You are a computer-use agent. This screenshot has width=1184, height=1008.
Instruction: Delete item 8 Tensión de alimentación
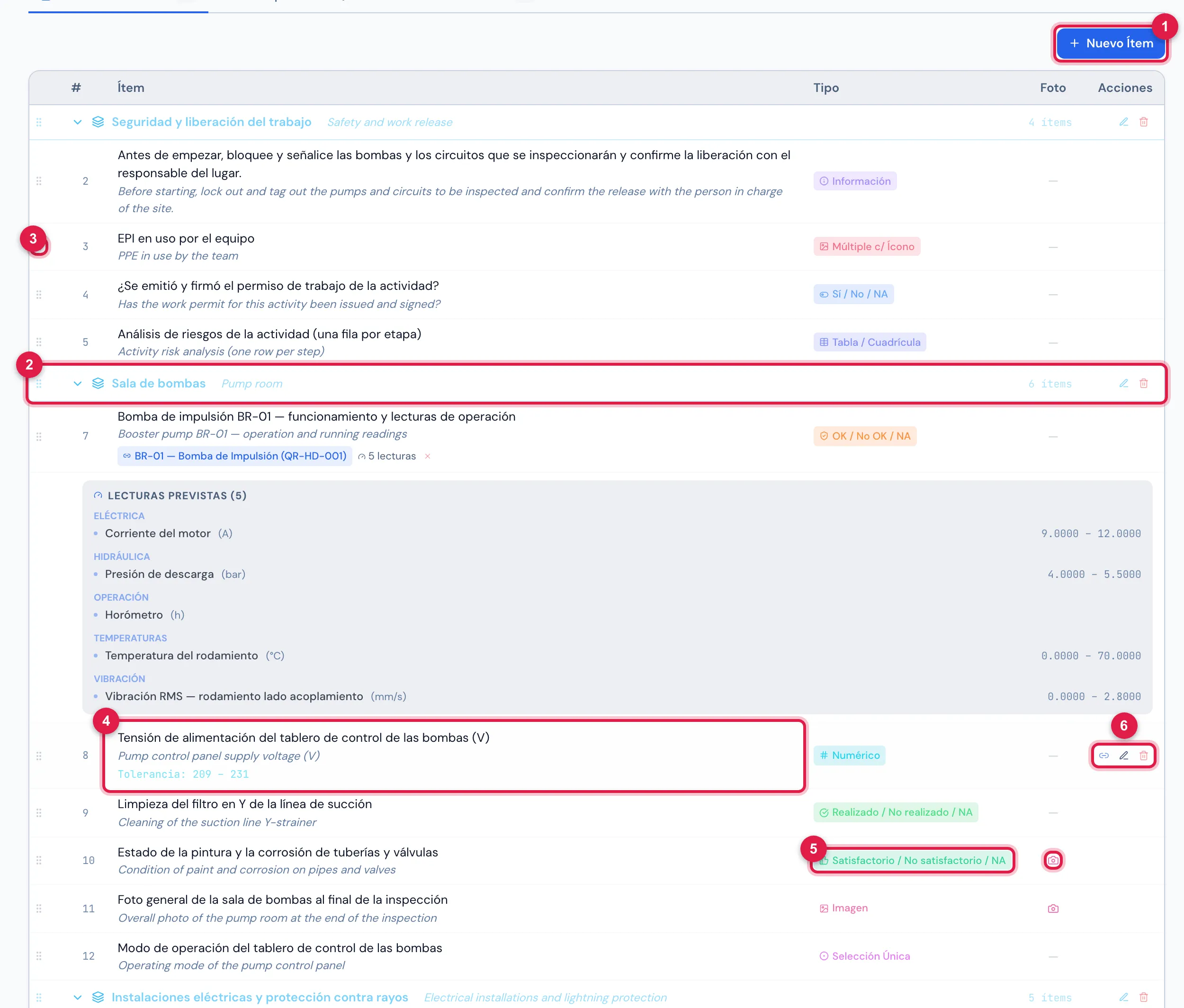(x=1143, y=756)
